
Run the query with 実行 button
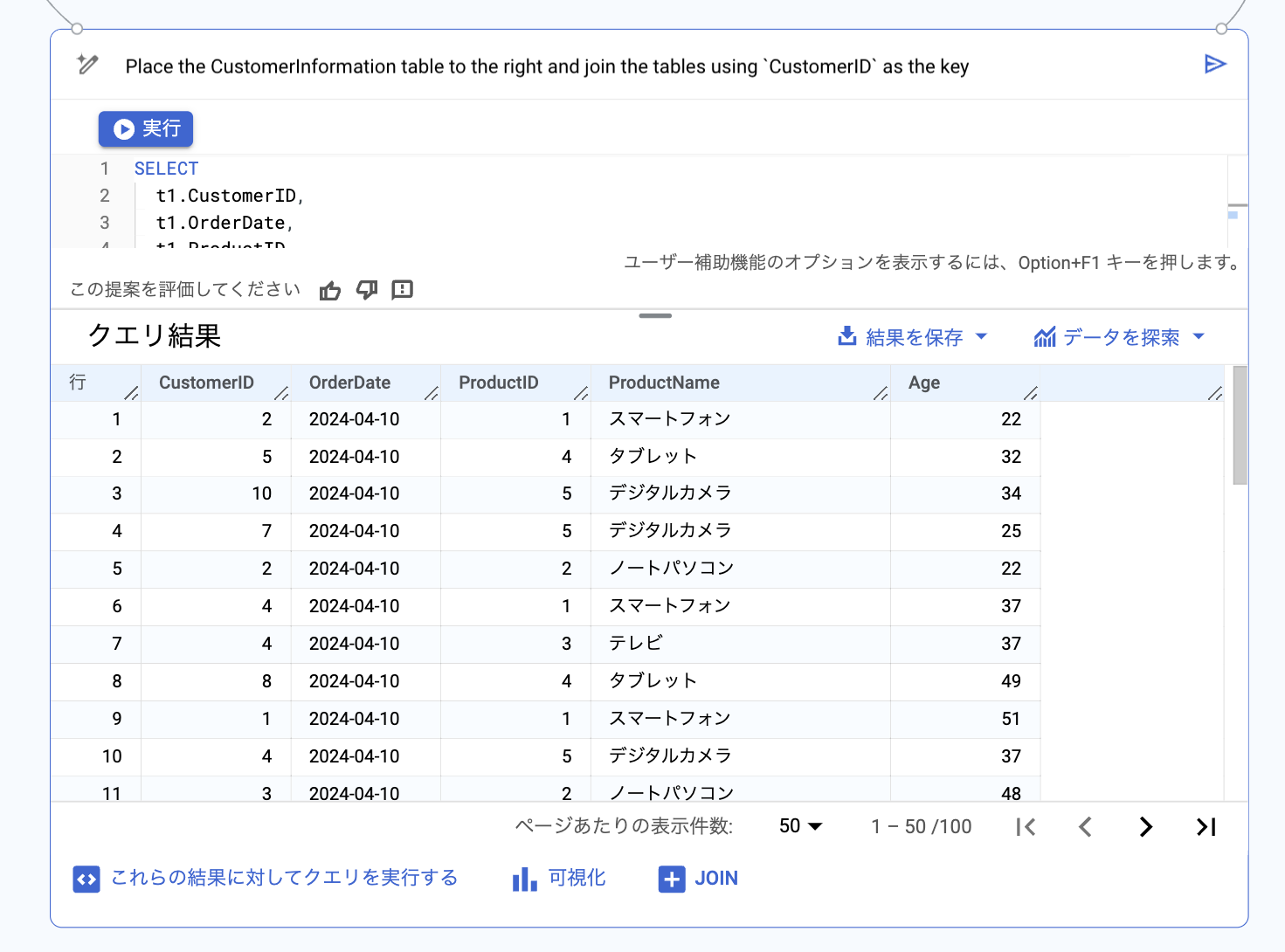point(146,128)
